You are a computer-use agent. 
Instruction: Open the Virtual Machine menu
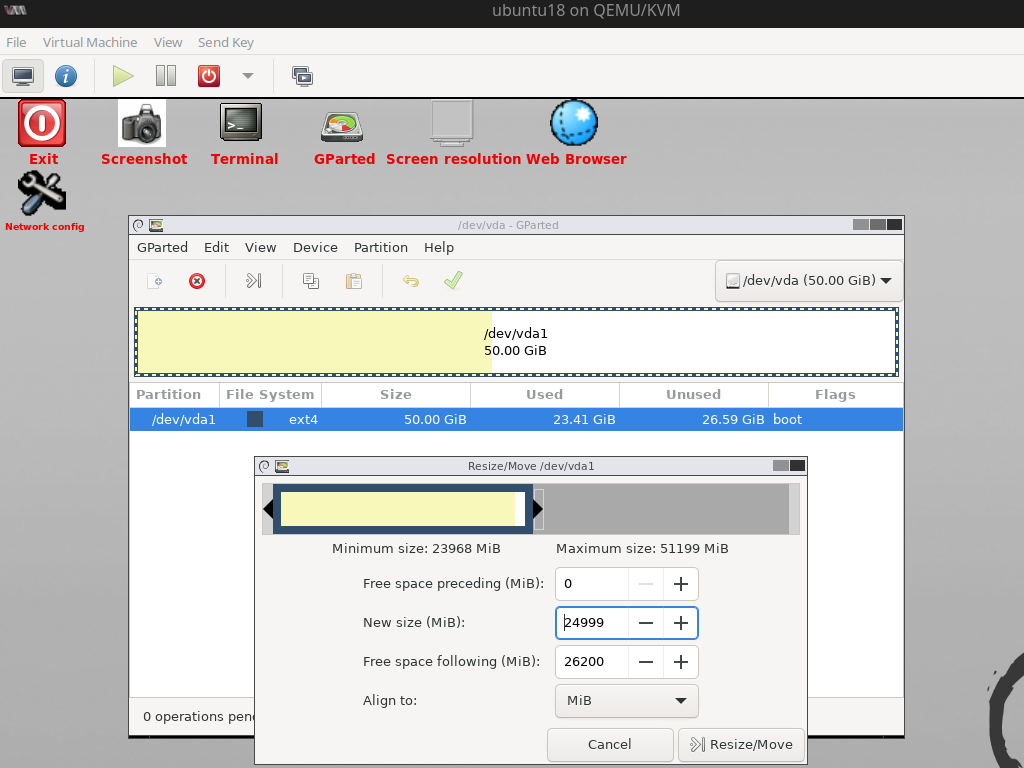click(90, 42)
